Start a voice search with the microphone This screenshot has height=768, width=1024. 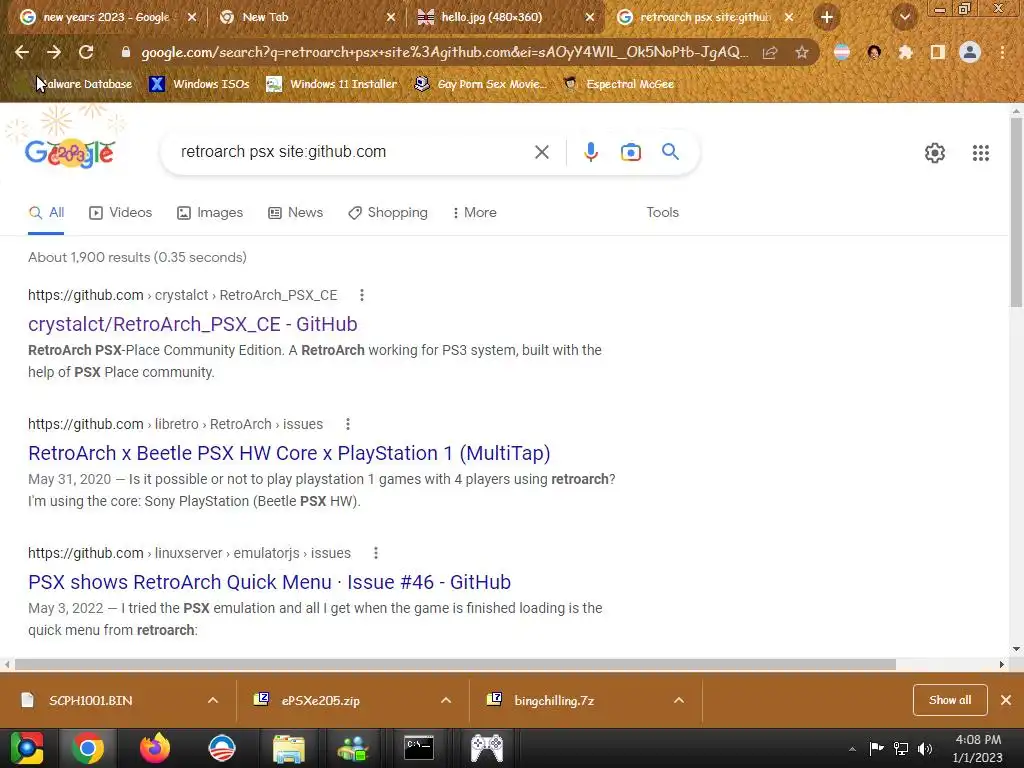(x=590, y=152)
